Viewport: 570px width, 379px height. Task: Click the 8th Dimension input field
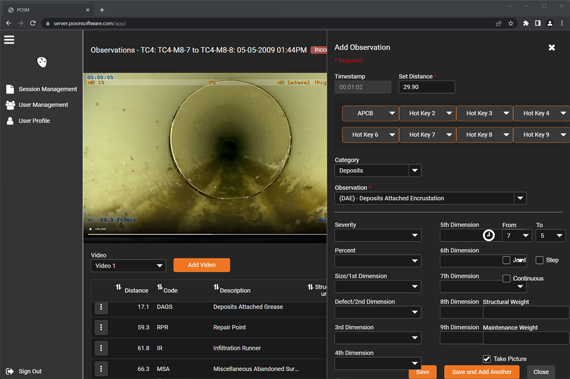click(x=461, y=313)
